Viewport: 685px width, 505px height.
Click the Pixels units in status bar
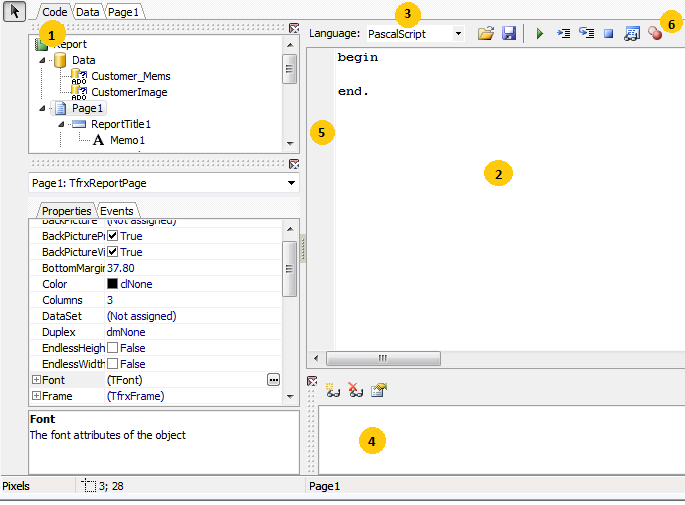(16, 486)
